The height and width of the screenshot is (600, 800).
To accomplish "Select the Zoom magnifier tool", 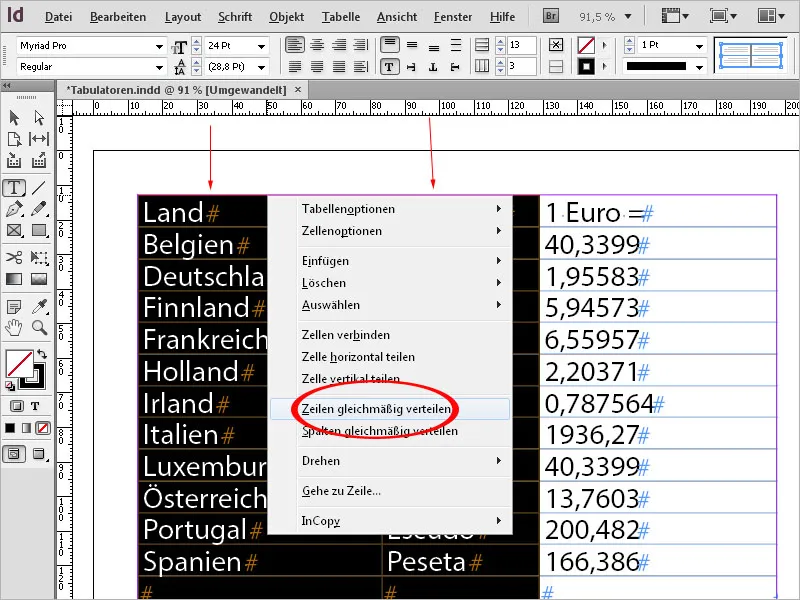I will [x=39, y=327].
